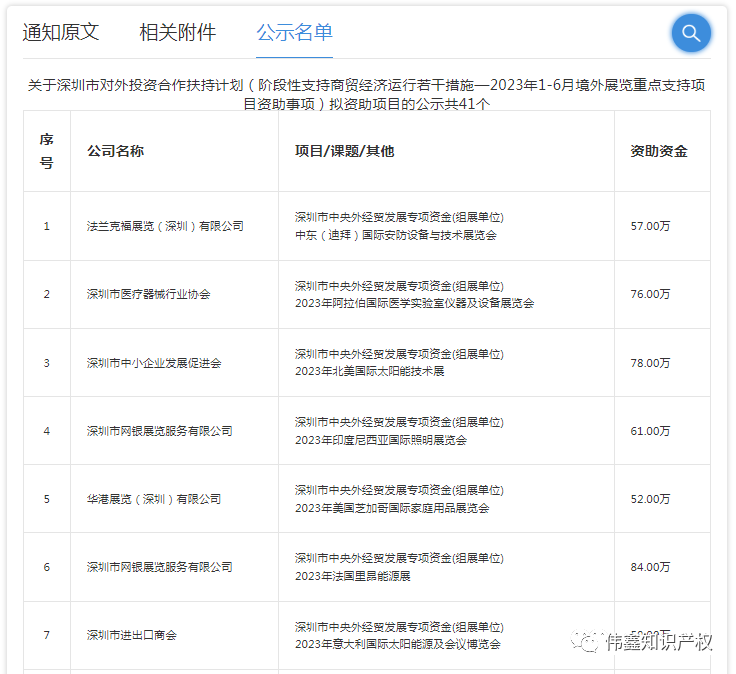
Task: Click project 中东（迪拜）国际安防设备与技术展览会
Action: [x=396, y=235]
